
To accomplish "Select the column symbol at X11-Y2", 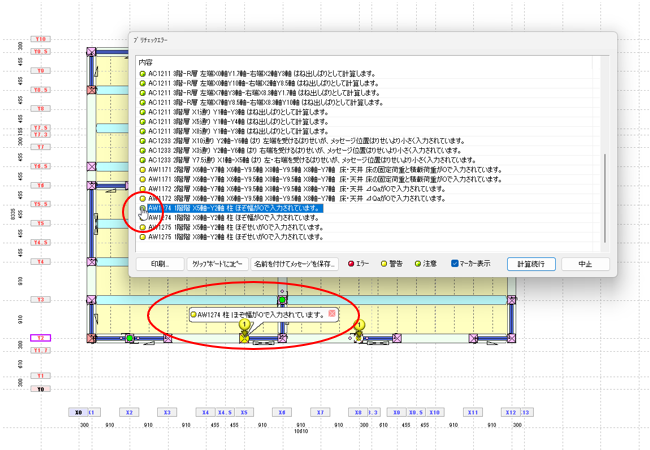I will point(473,338).
